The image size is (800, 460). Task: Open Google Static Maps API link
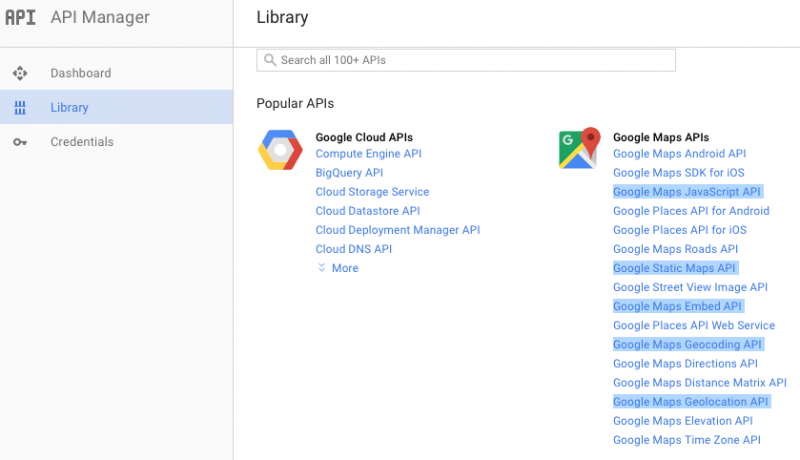pyautogui.click(x=674, y=268)
